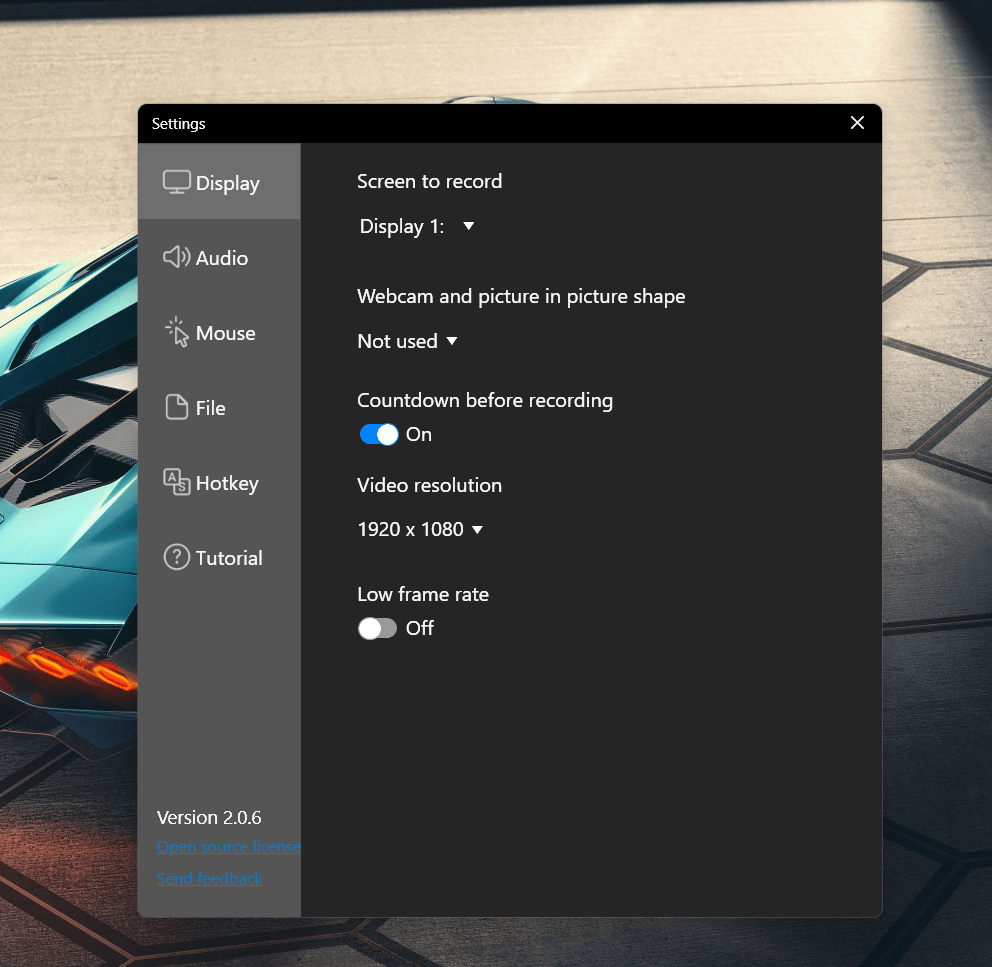Click the Tutorial question mark icon
992x967 pixels.
tap(177, 557)
